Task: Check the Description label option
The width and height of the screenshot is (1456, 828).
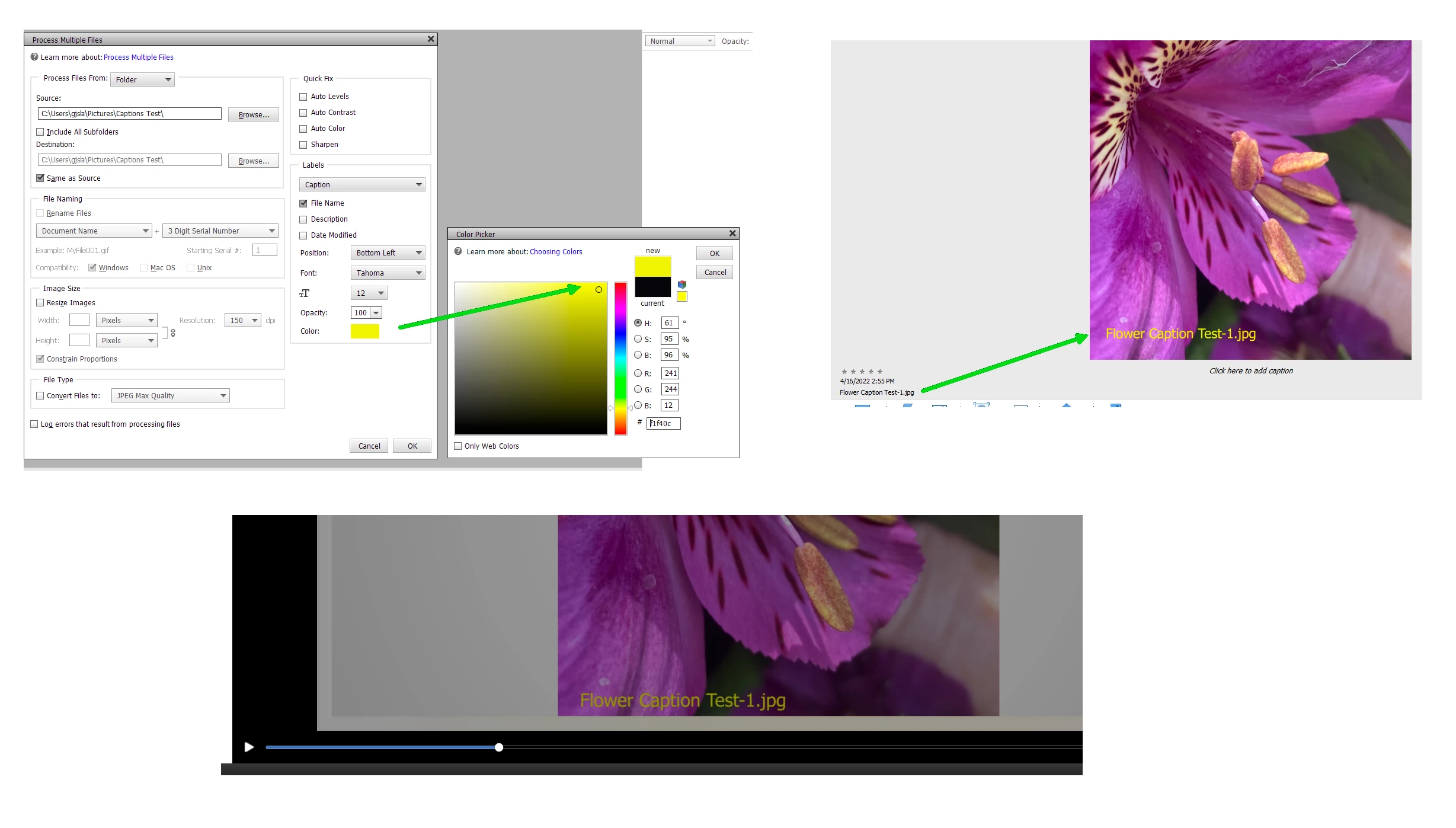Action: click(303, 219)
